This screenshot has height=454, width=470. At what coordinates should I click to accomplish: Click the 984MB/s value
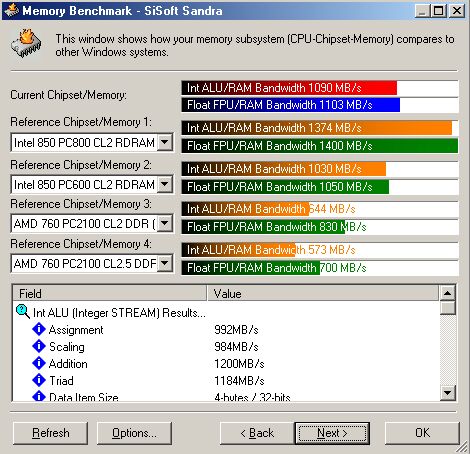236,347
